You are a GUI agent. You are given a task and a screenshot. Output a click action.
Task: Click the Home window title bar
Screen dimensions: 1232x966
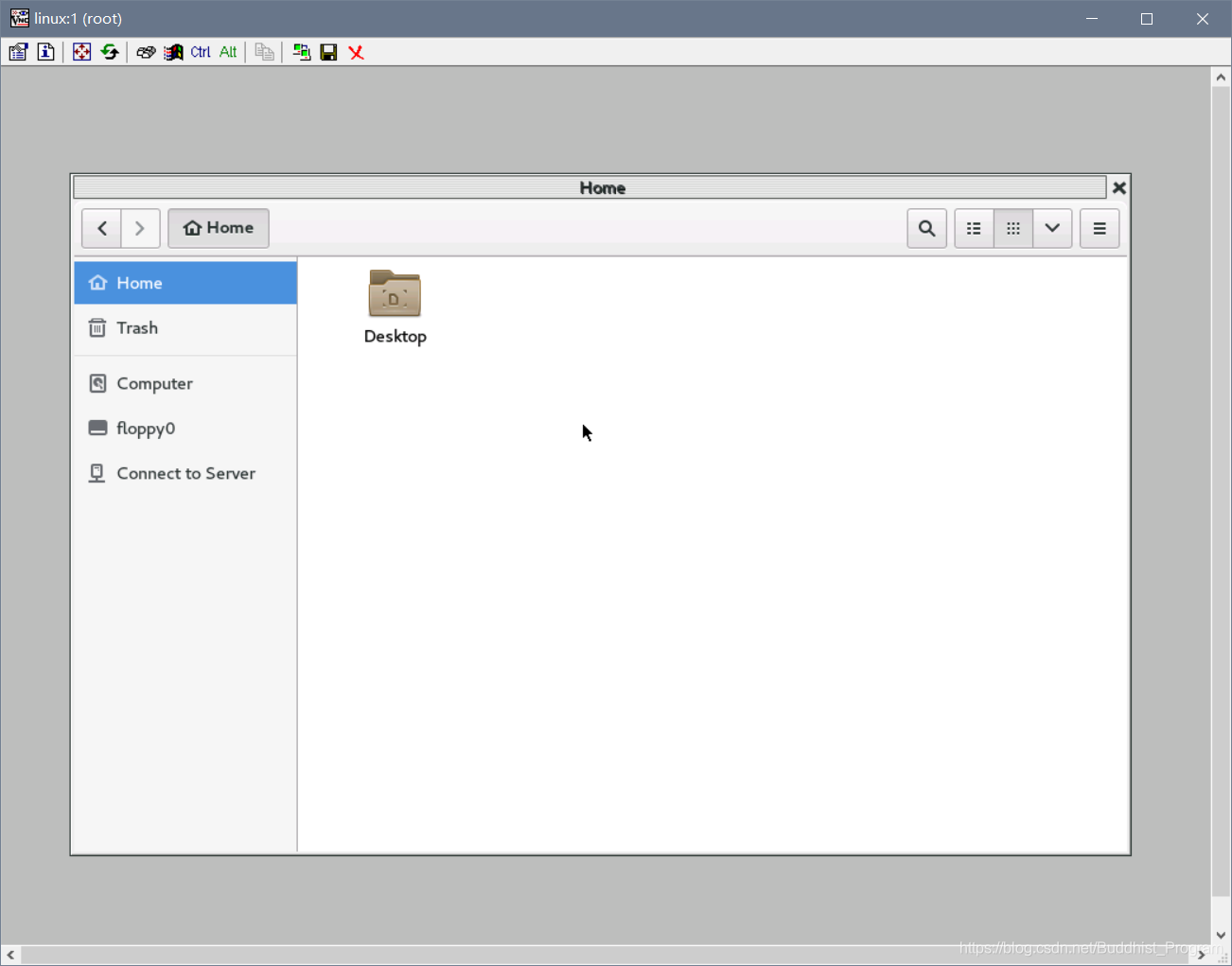590,187
